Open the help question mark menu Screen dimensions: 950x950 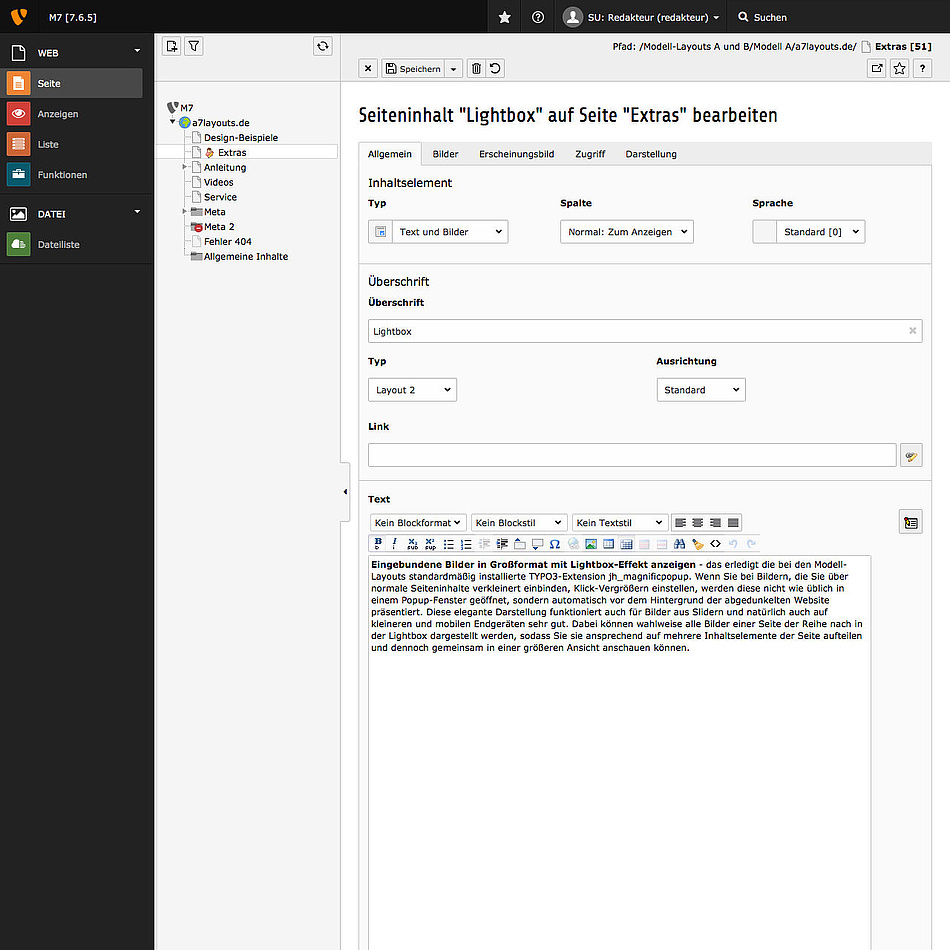[x=538, y=17]
